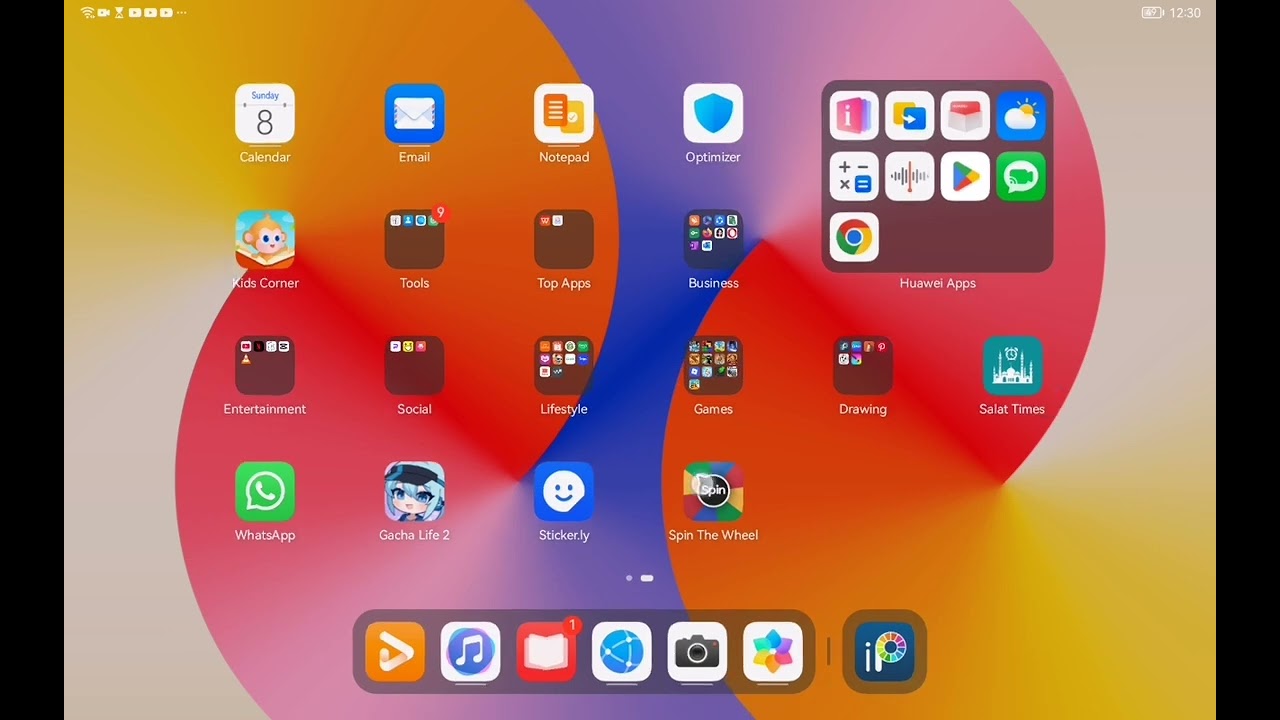Open the Games folder
Screen dimensions: 1280x720
click(713, 365)
